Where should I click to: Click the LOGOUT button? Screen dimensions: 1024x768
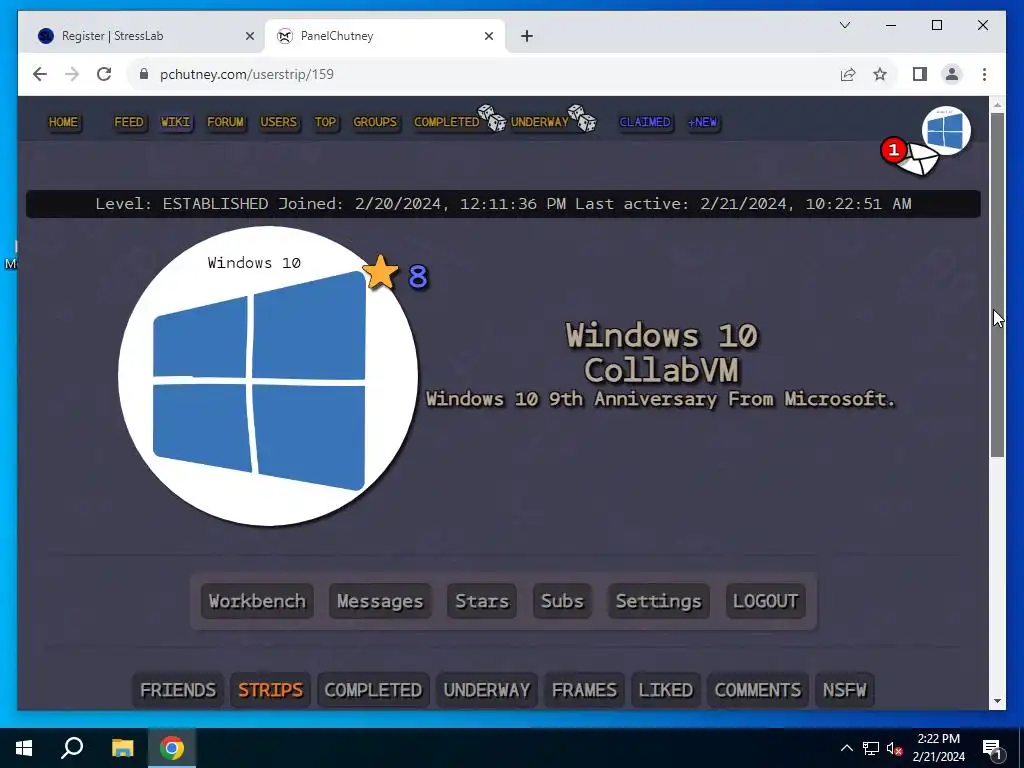(x=765, y=601)
